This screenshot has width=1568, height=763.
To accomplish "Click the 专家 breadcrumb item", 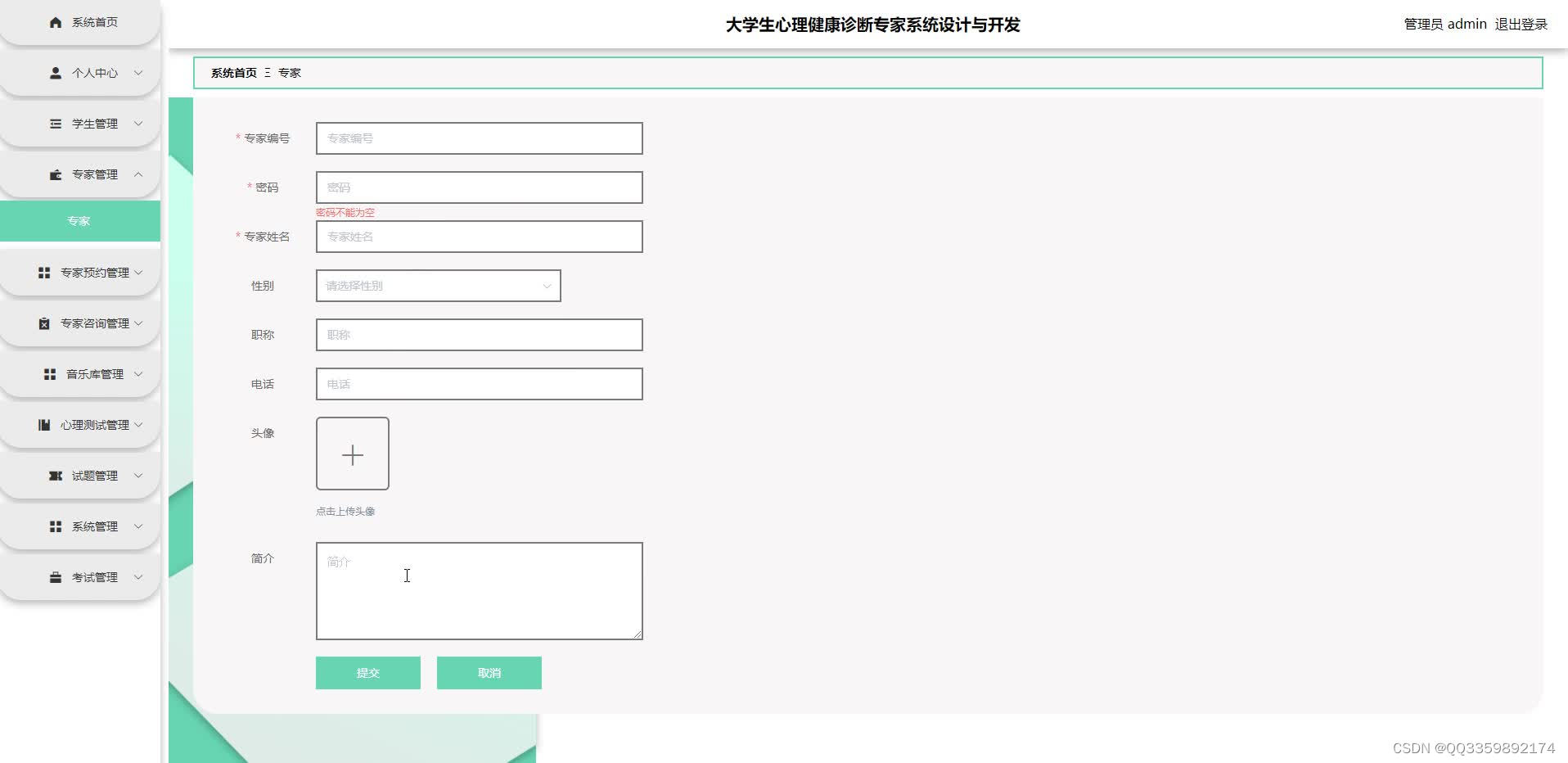I will point(290,73).
